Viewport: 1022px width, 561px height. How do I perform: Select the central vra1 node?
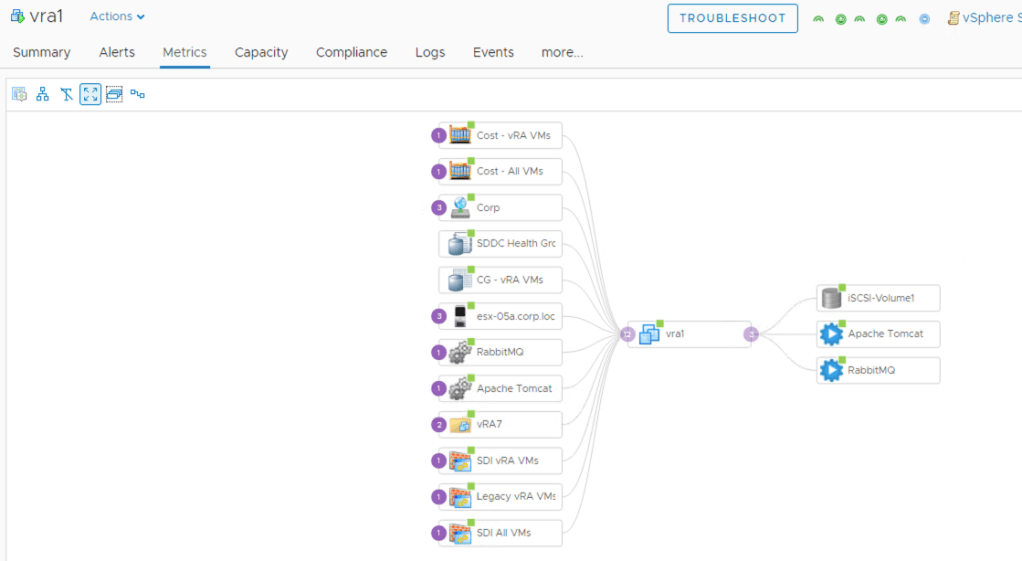coord(675,334)
